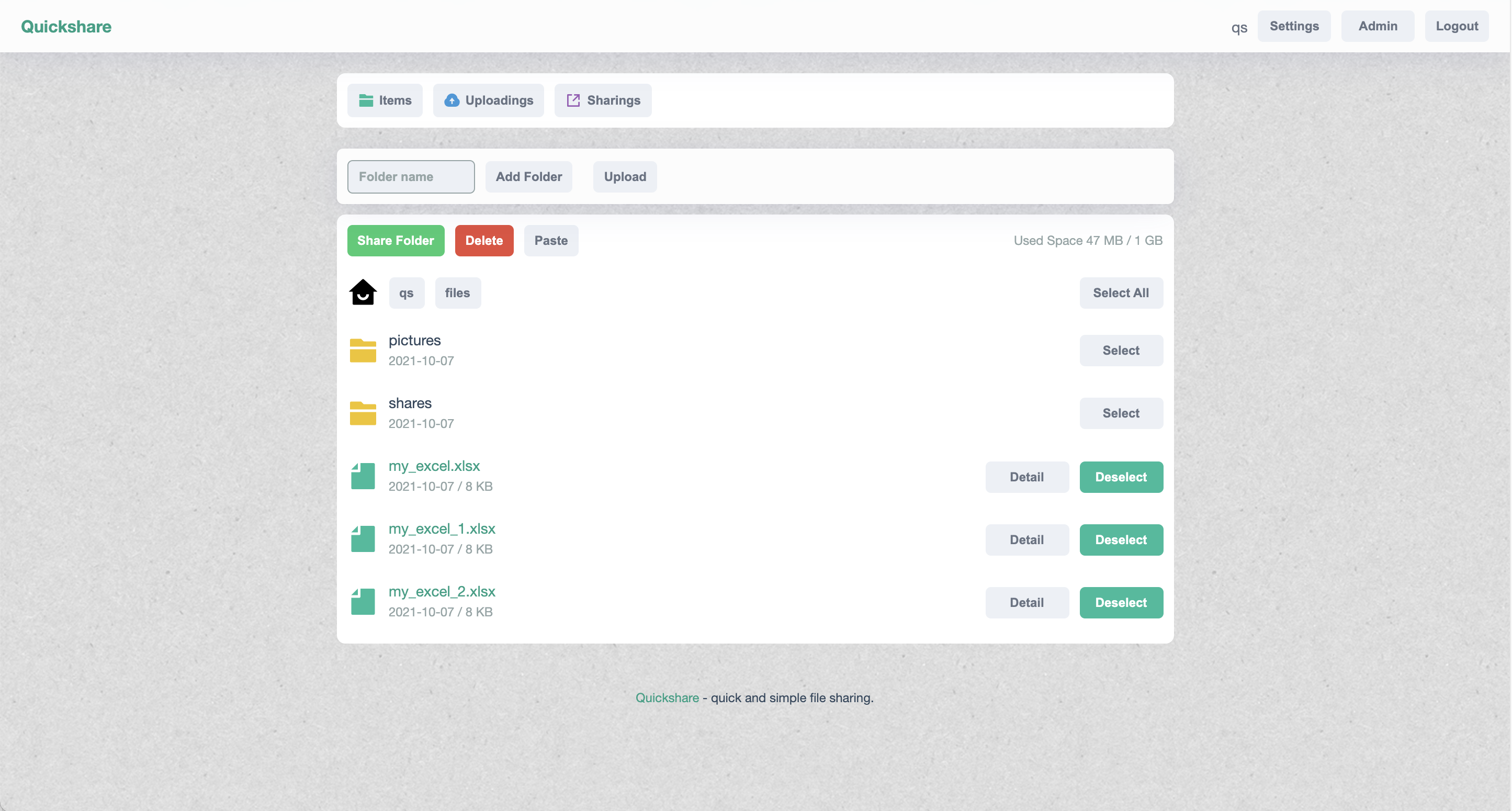Click the my_excel.xlsx file icon
The image size is (1512, 811).
(363, 476)
